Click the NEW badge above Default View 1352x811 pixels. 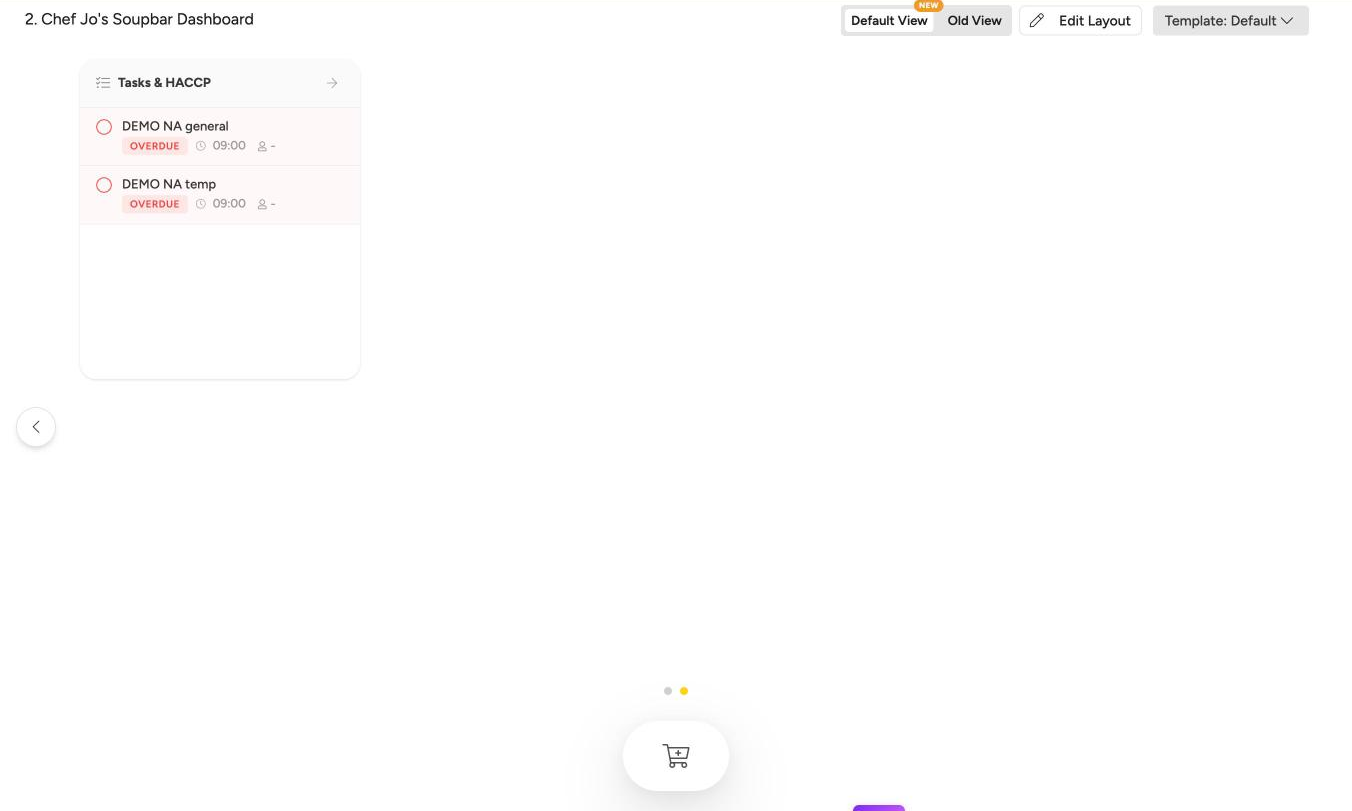(x=929, y=6)
